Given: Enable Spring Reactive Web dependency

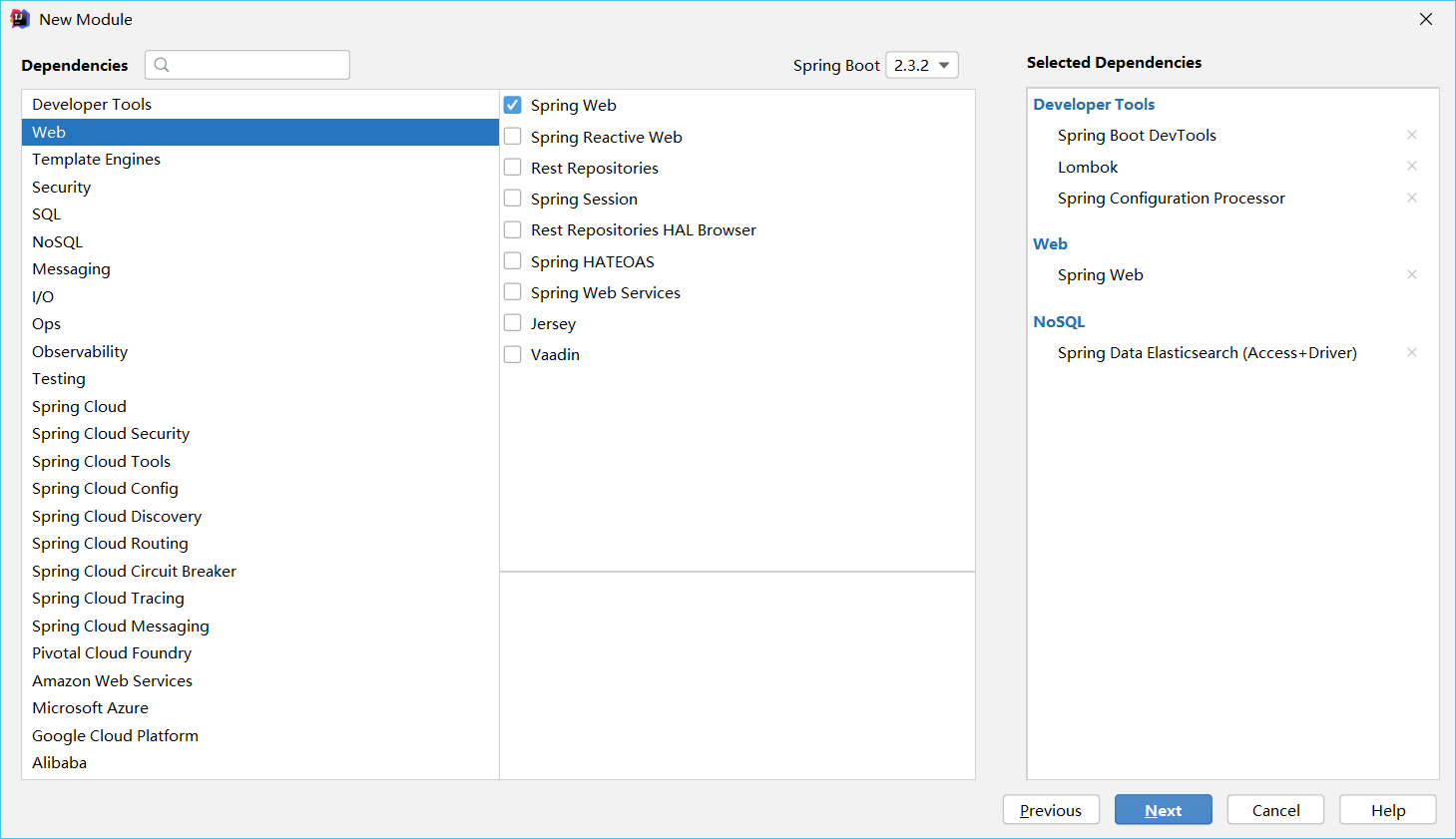Looking at the screenshot, I should coord(513,136).
